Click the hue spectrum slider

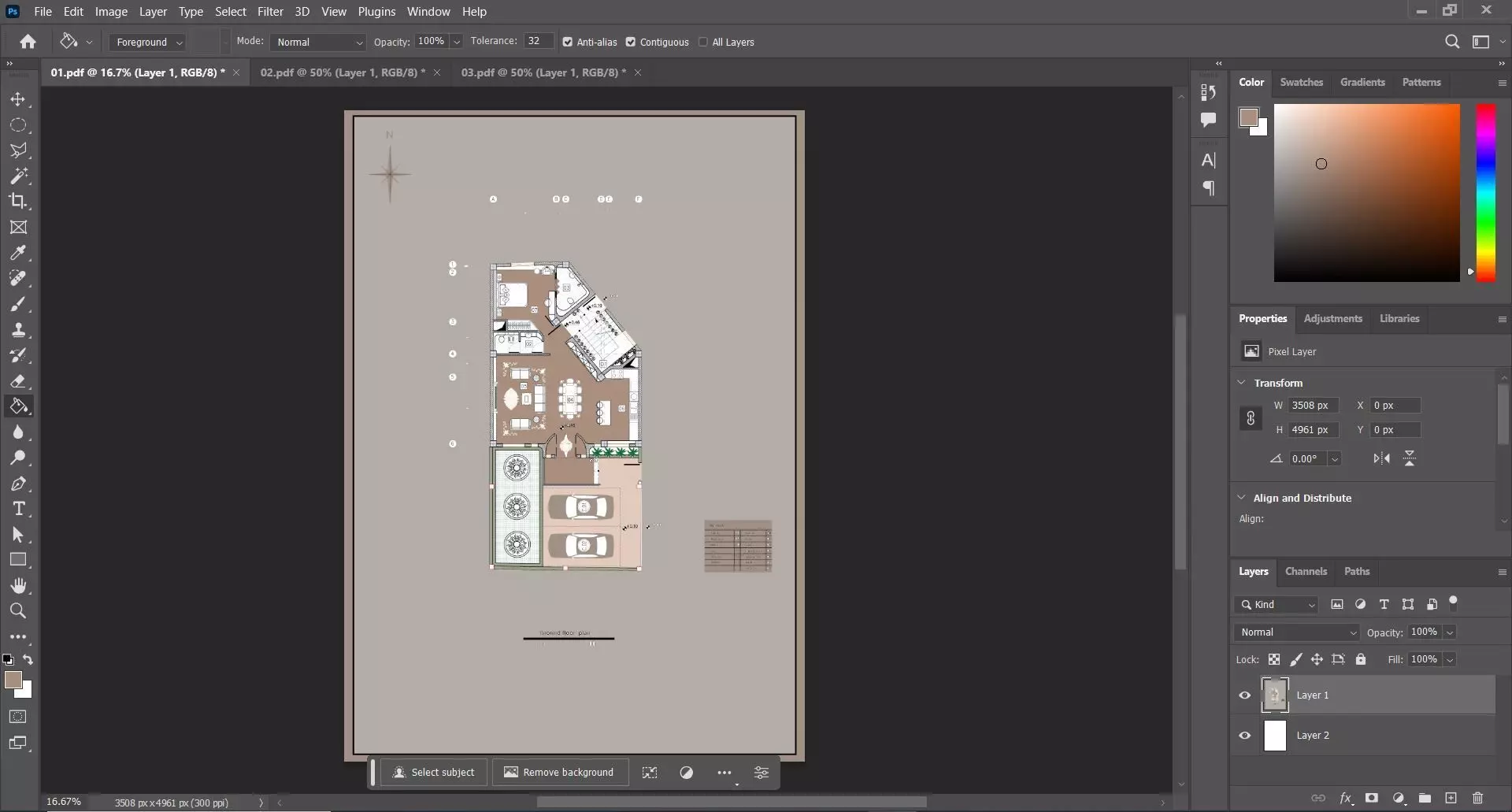[x=1485, y=192]
